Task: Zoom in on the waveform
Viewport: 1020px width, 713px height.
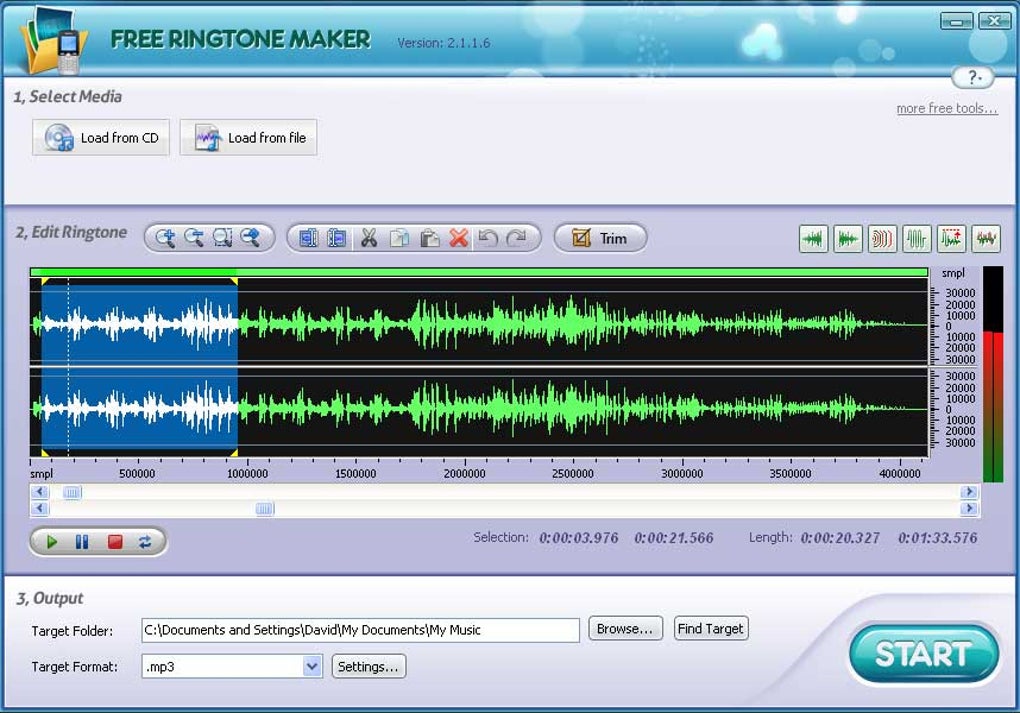Action: [x=164, y=237]
